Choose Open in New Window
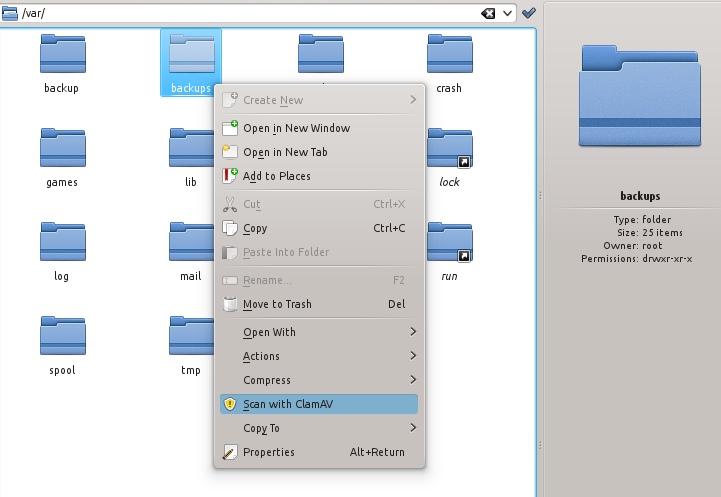Screen dimensions: 721x497 [x=319, y=128]
